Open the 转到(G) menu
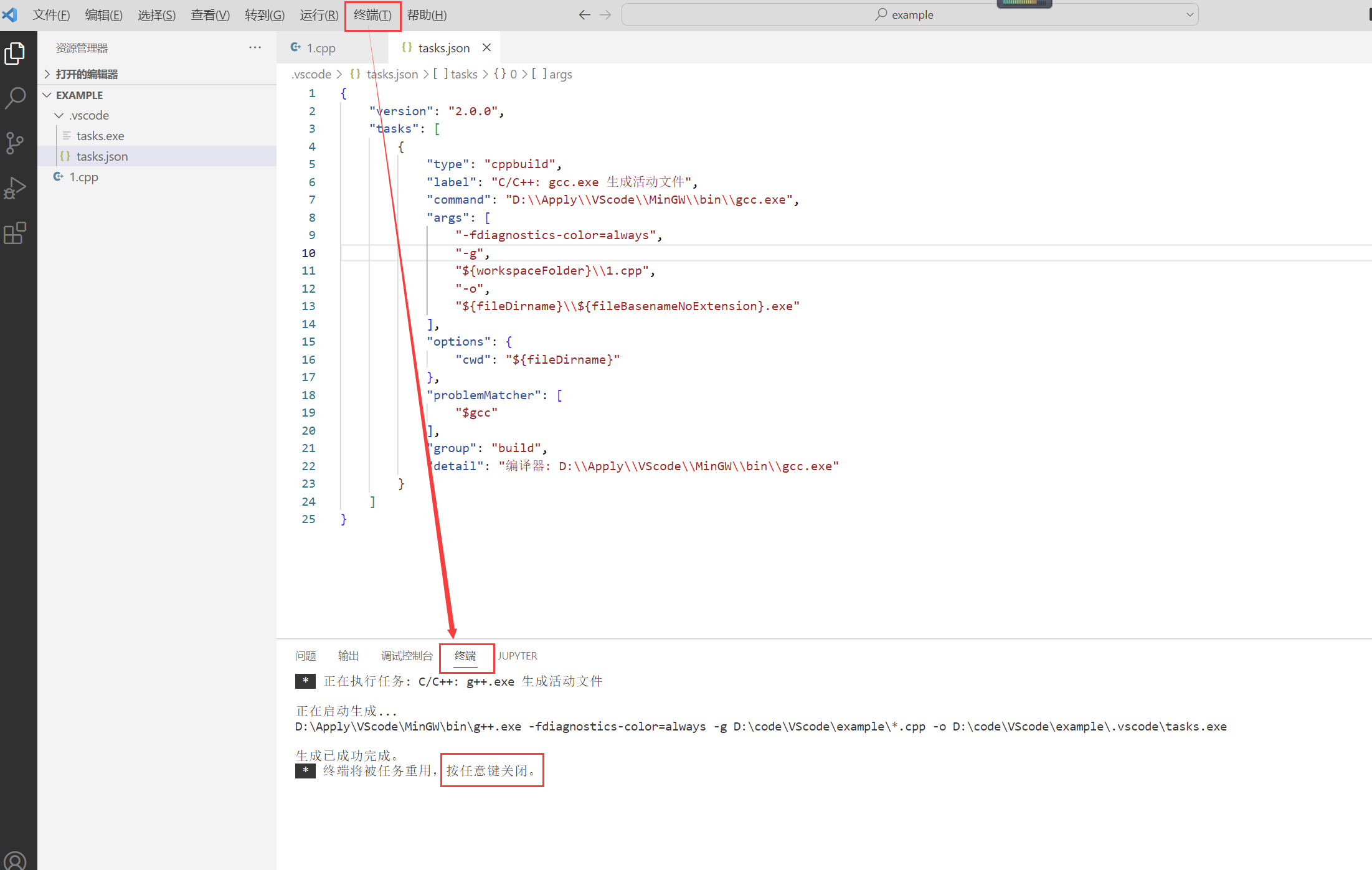Image resolution: width=1372 pixels, height=870 pixels. 265,15
